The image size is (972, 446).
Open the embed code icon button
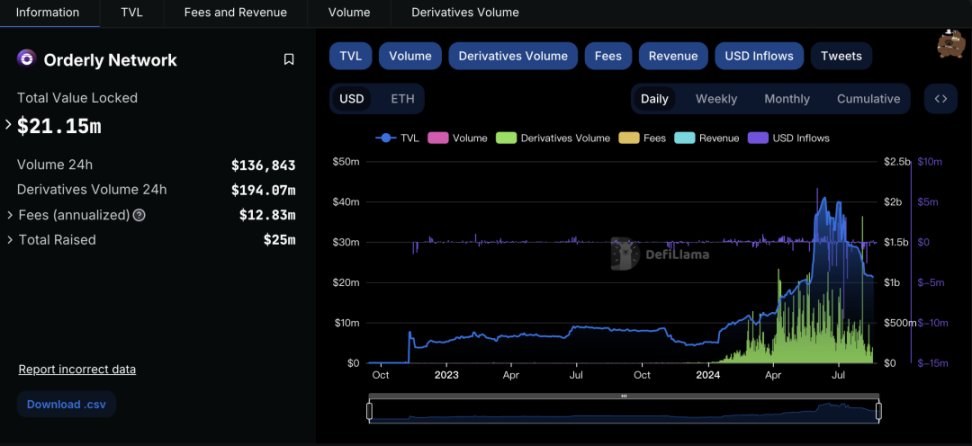[940, 99]
